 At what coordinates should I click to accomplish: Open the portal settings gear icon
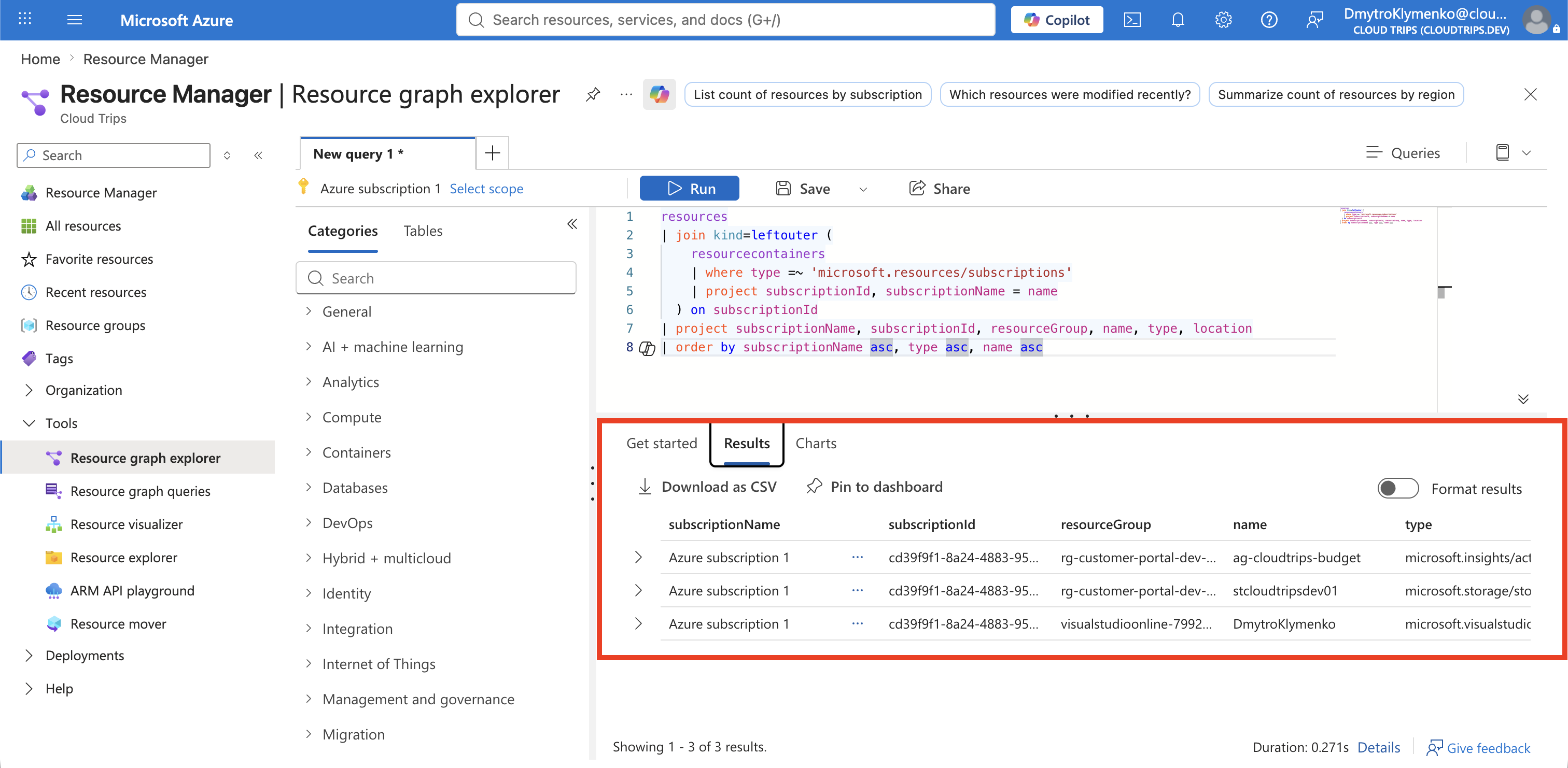(1223, 20)
